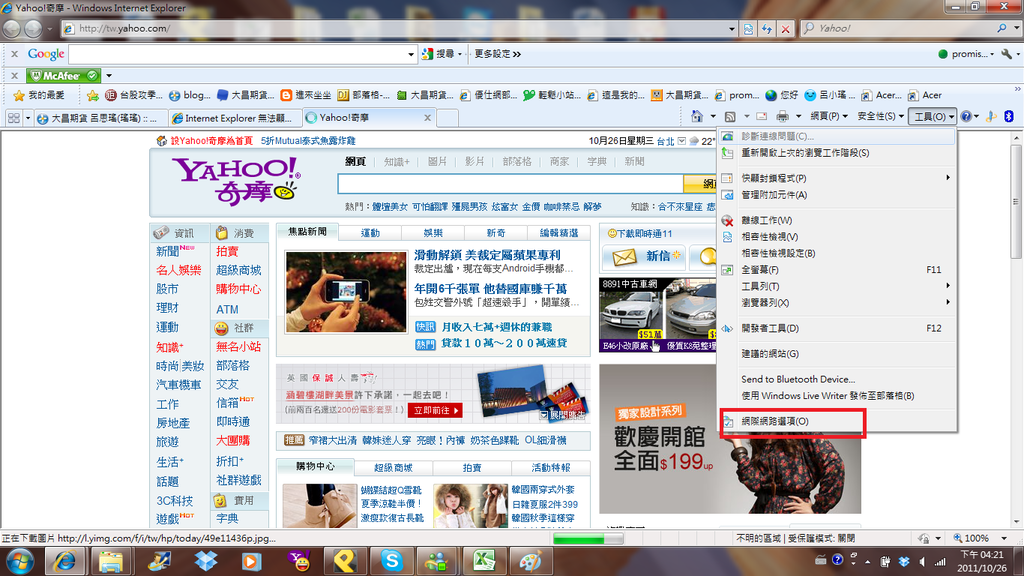
Task: Refresh the page using the address bar icon
Action: coord(767,29)
